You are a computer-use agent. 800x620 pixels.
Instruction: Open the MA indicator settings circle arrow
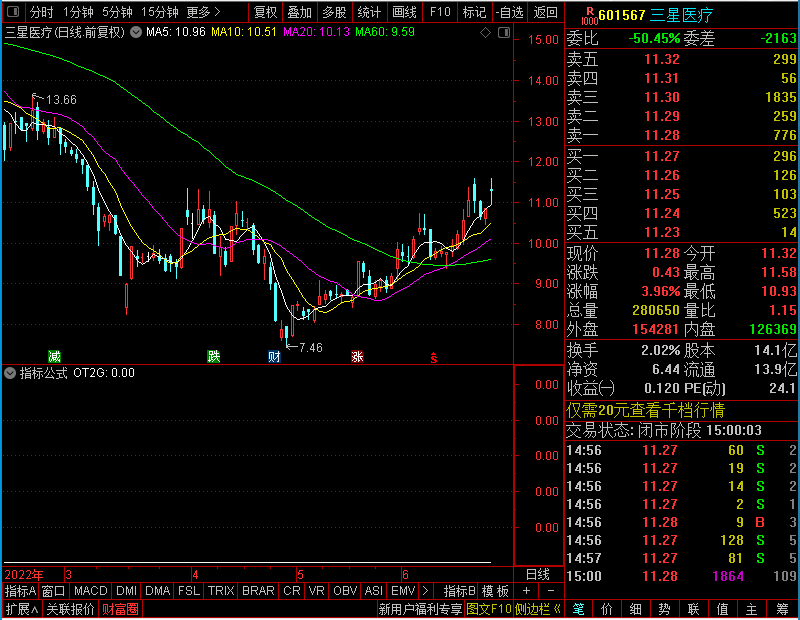tap(136, 32)
